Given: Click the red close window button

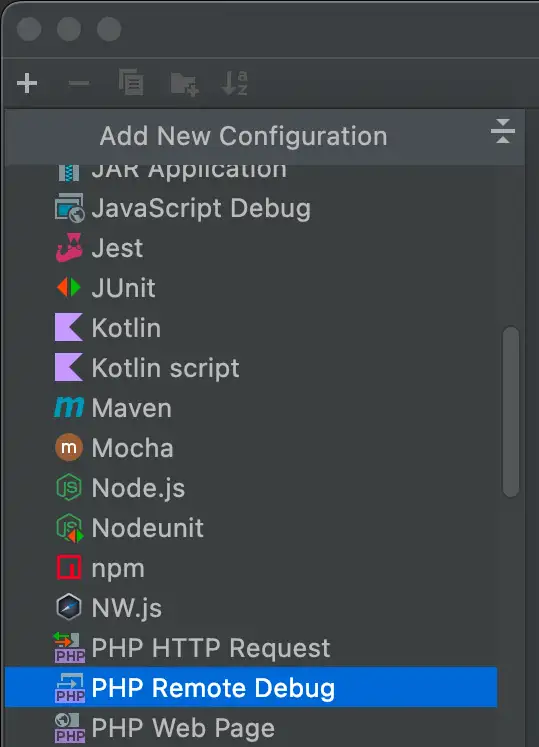Looking at the screenshot, I should 29,29.
